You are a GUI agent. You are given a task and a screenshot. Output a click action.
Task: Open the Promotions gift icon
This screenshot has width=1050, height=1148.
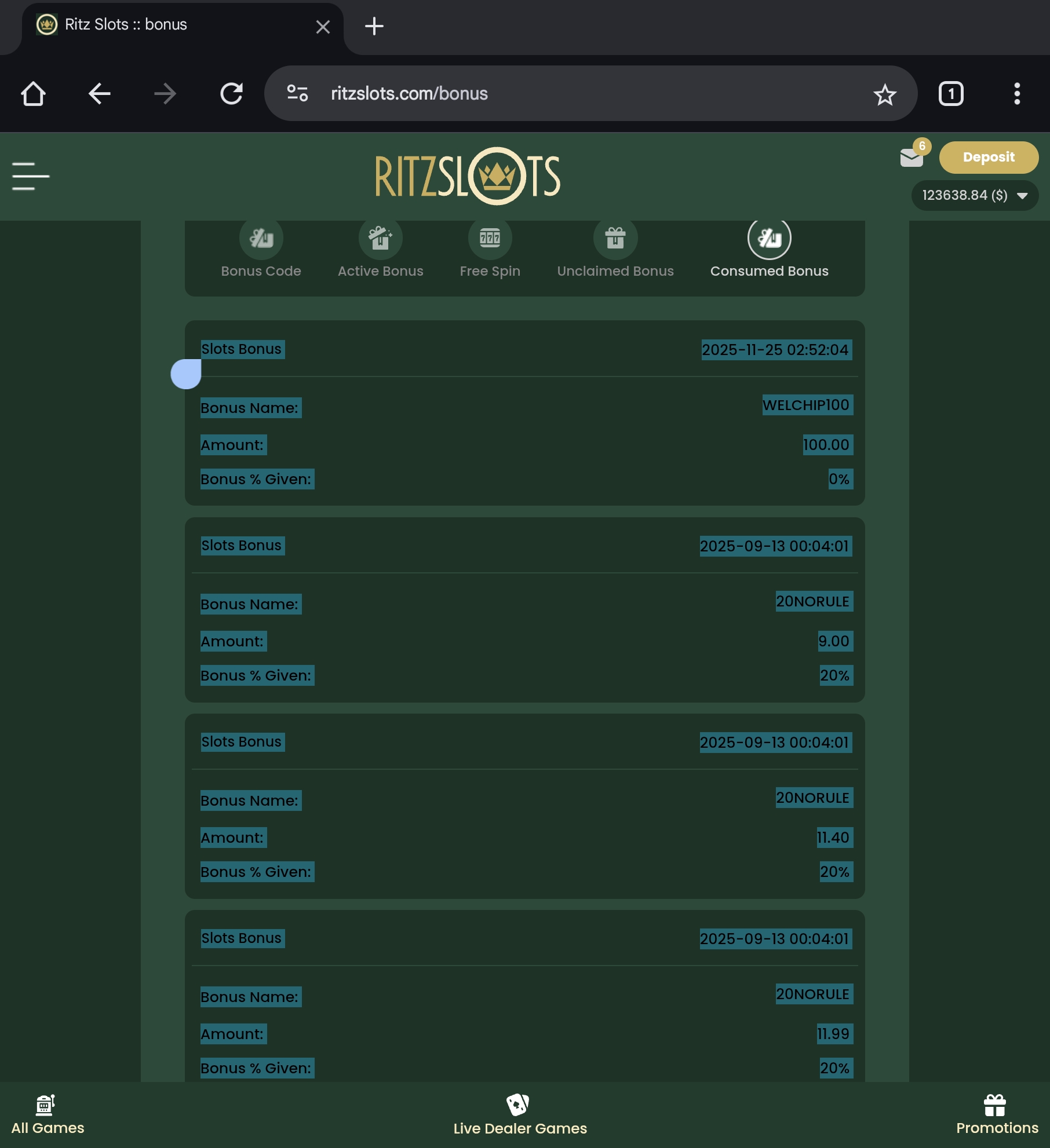[x=995, y=1106]
